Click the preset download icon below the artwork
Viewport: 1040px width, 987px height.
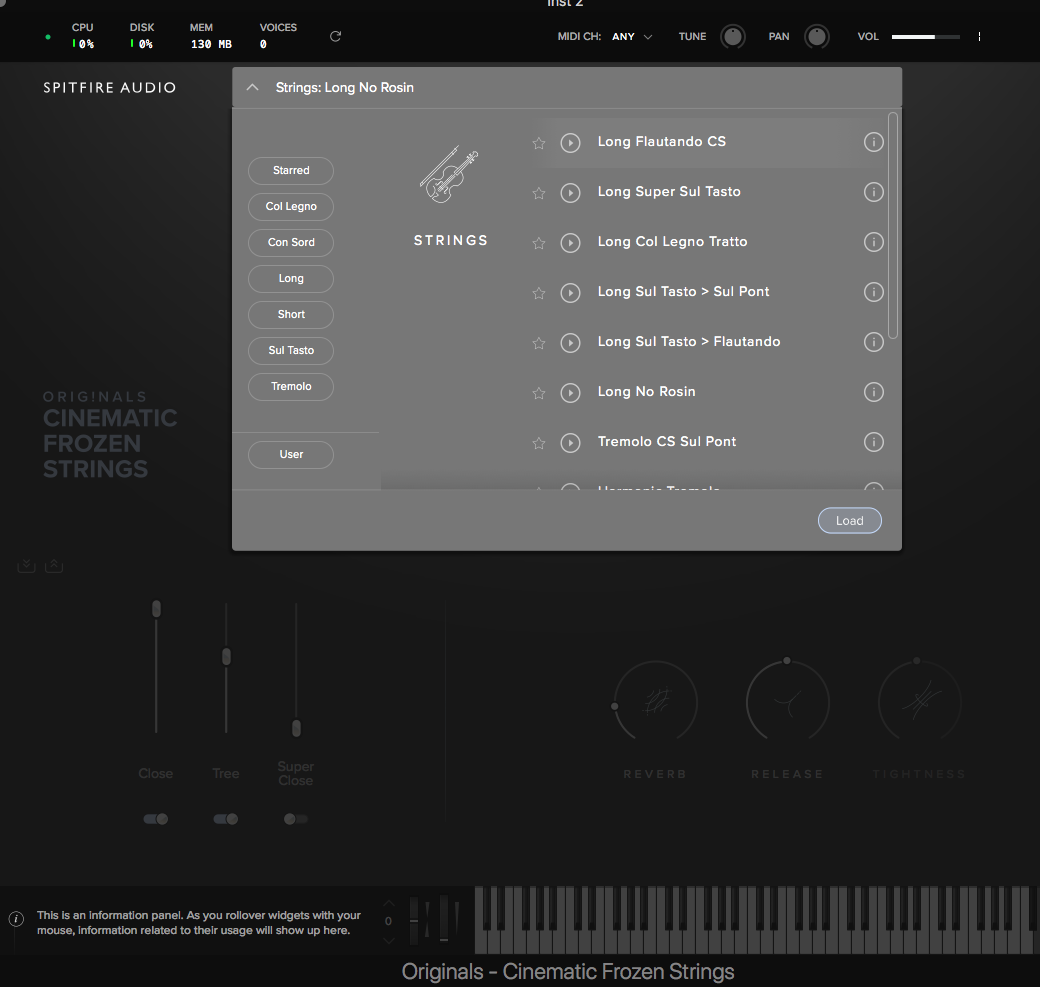point(26,565)
